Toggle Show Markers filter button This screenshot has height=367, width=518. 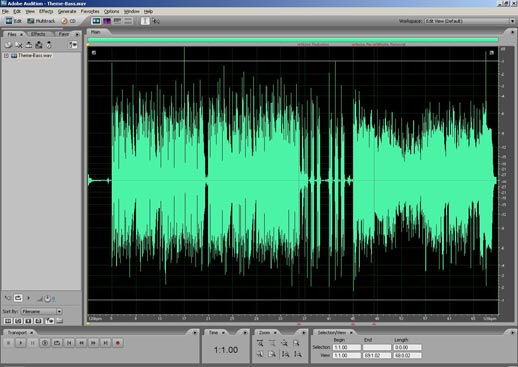point(49,321)
